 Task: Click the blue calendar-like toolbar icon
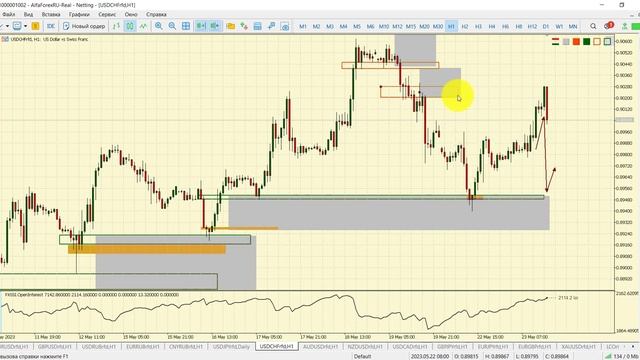(x=258, y=26)
